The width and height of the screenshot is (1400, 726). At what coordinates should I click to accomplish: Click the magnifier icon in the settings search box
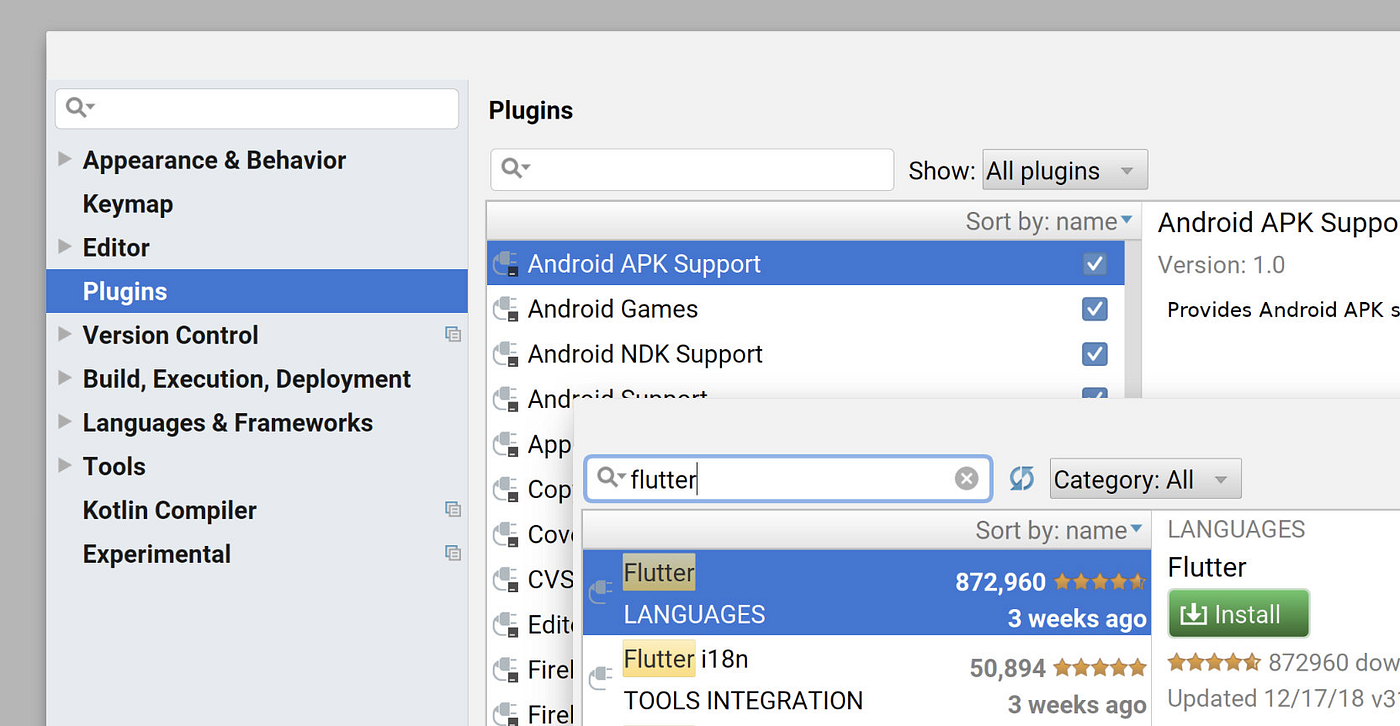pos(78,106)
